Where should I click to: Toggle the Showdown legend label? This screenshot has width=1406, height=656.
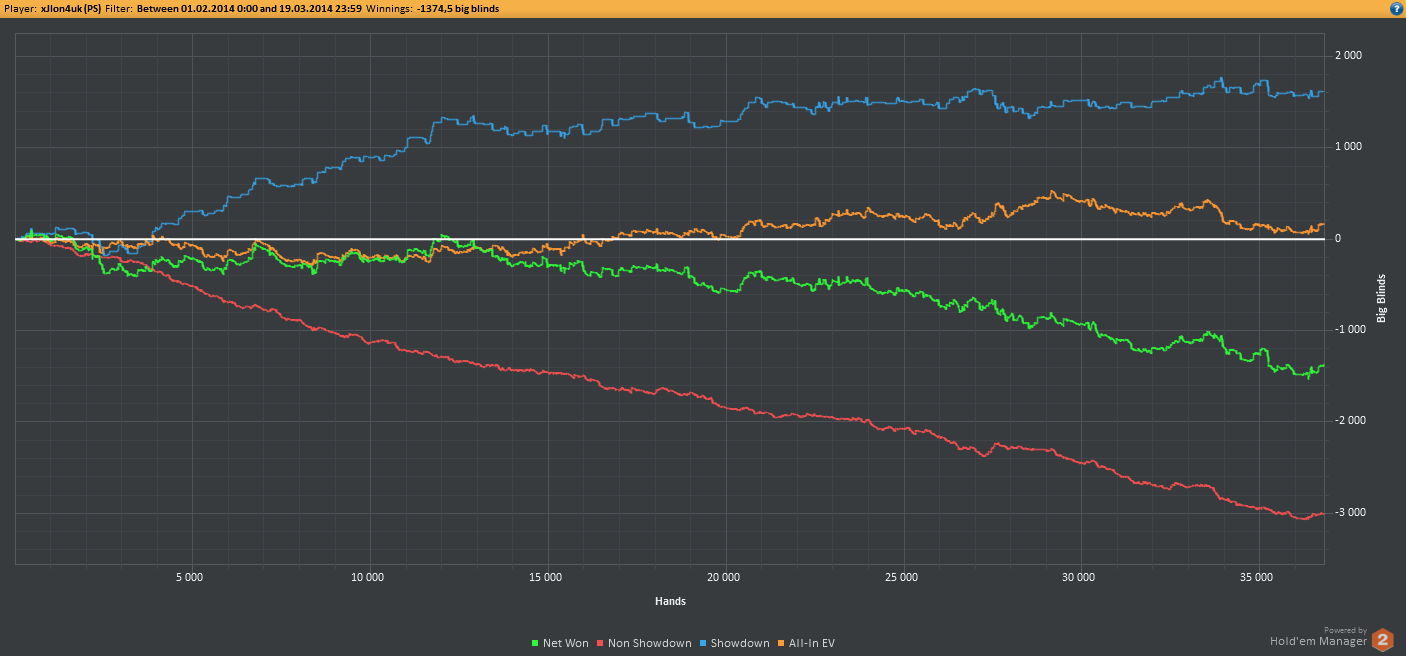(740, 643)
